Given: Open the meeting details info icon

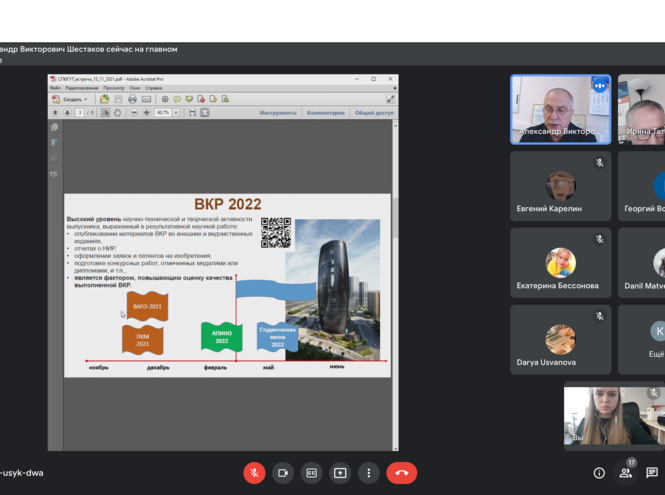Looking at the screenshot, I should point(599,473).
